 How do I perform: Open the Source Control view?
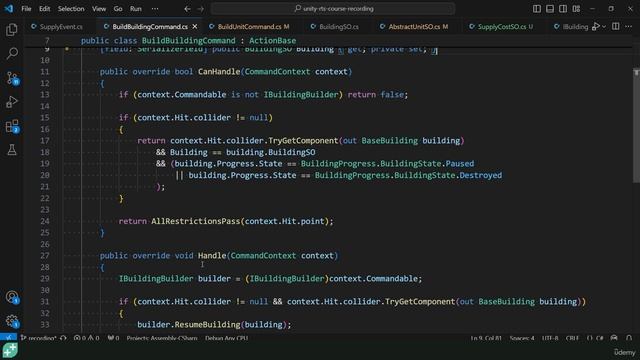12,78
